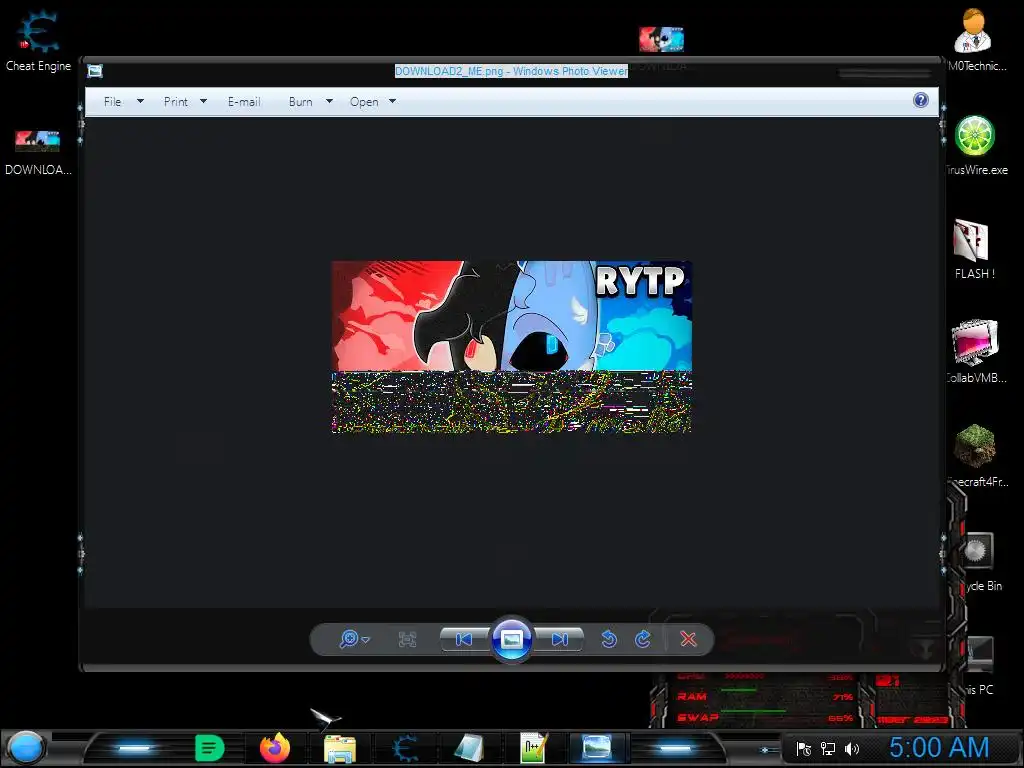Expand the File menu dropdown arrow

[140, 101]
